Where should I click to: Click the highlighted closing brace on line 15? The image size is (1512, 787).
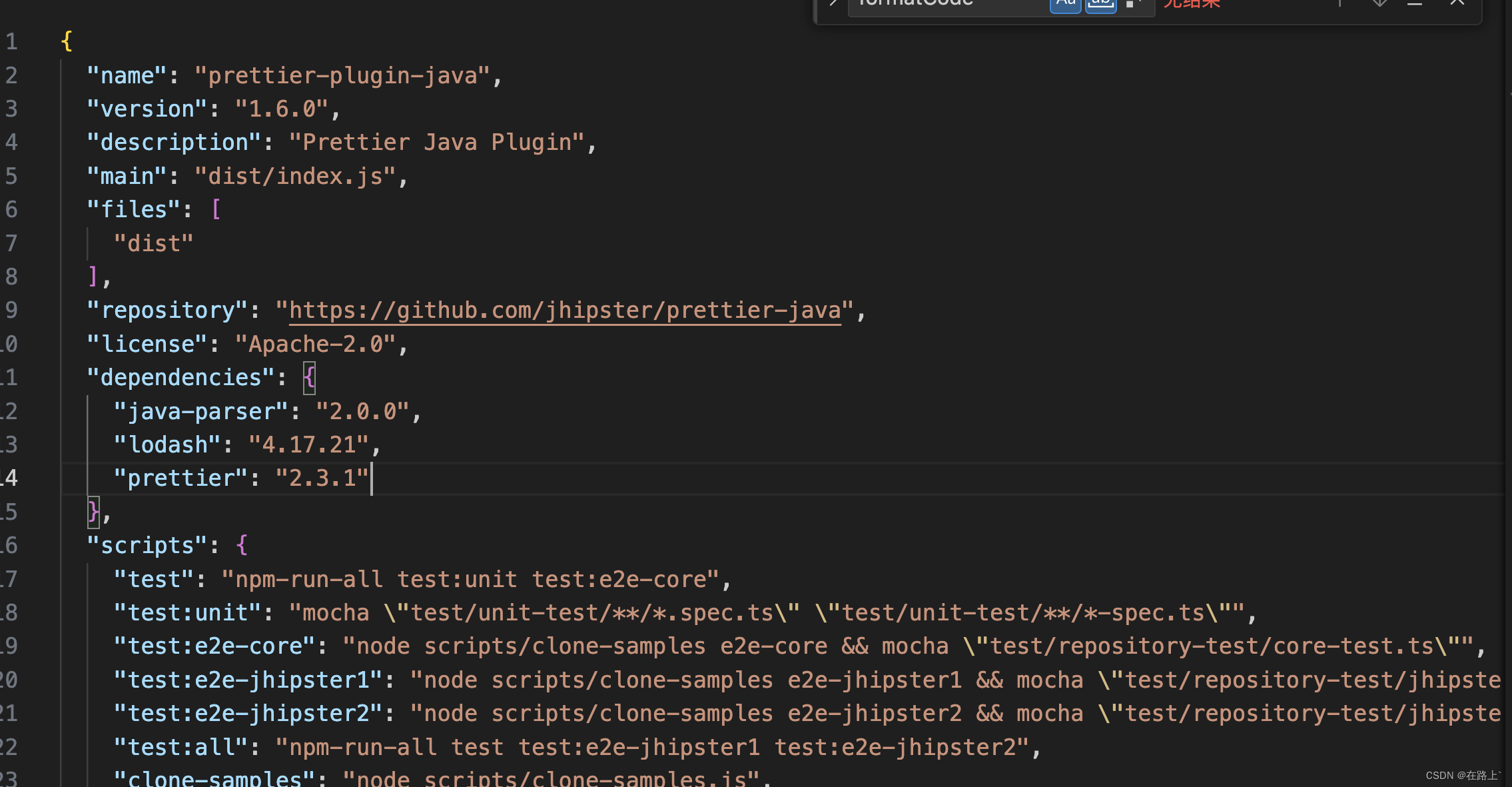pyautogui.click(x=93, y=512)
